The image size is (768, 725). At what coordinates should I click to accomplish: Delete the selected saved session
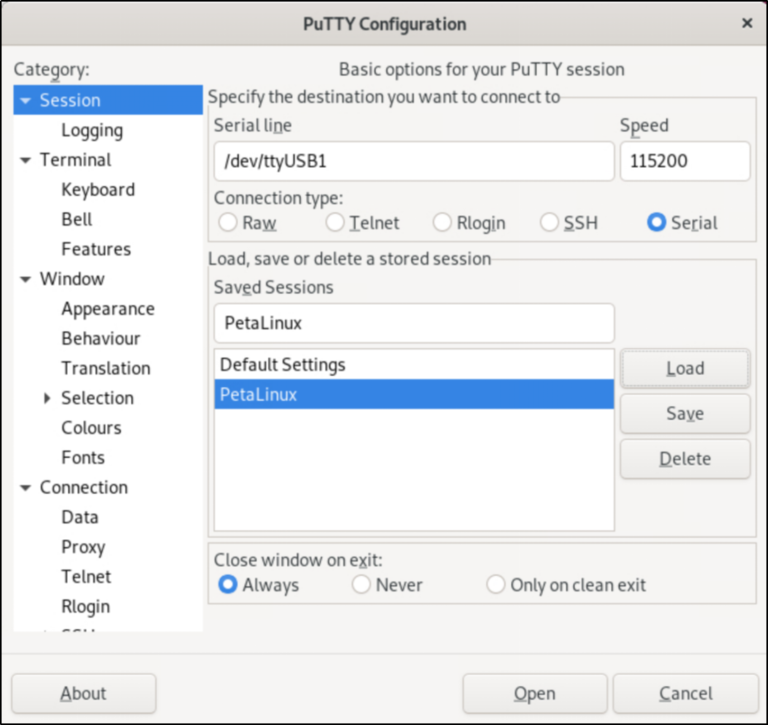pyautogui.click(x=684, y=459)
